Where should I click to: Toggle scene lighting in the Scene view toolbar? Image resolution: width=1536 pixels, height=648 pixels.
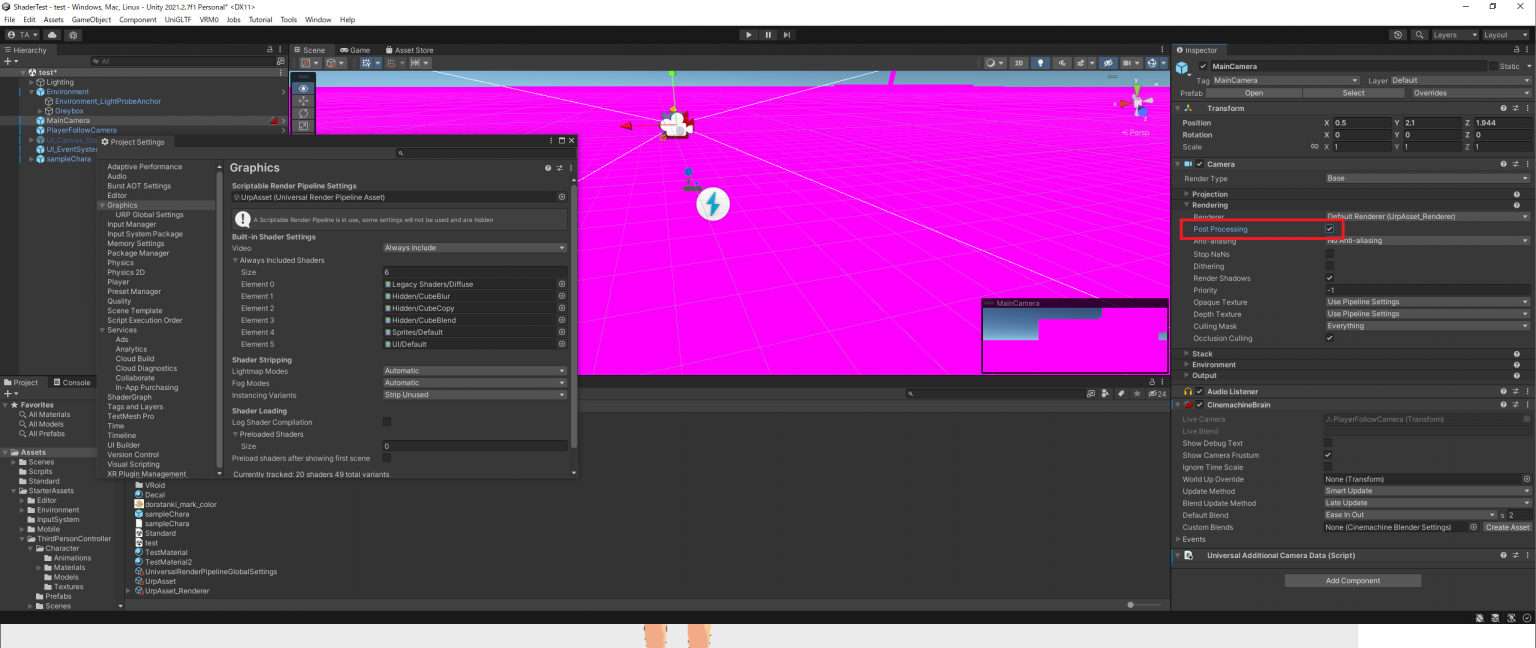[1041, 62]
